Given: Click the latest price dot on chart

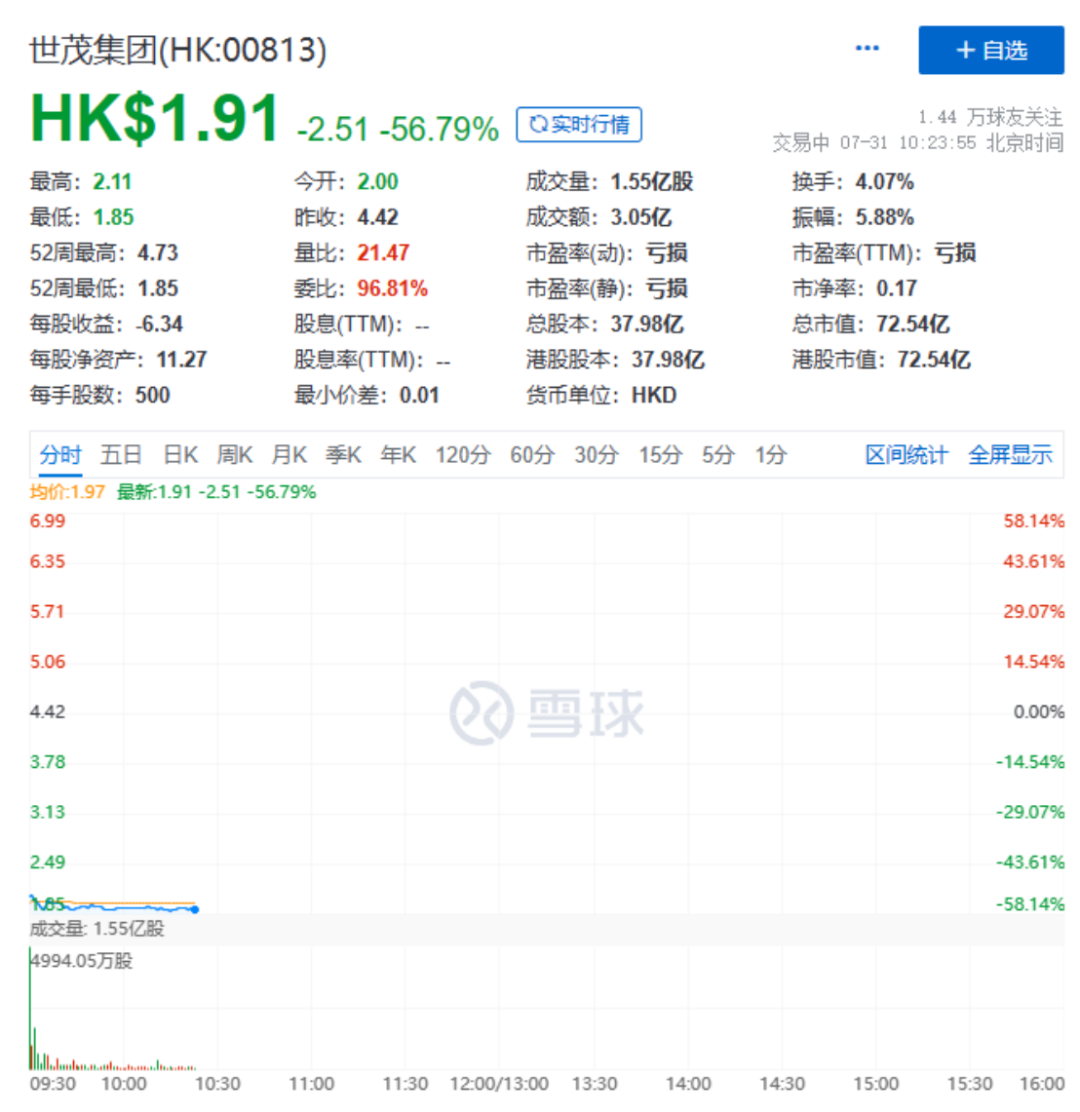Looking at the screenshot, I should [195, 909].
